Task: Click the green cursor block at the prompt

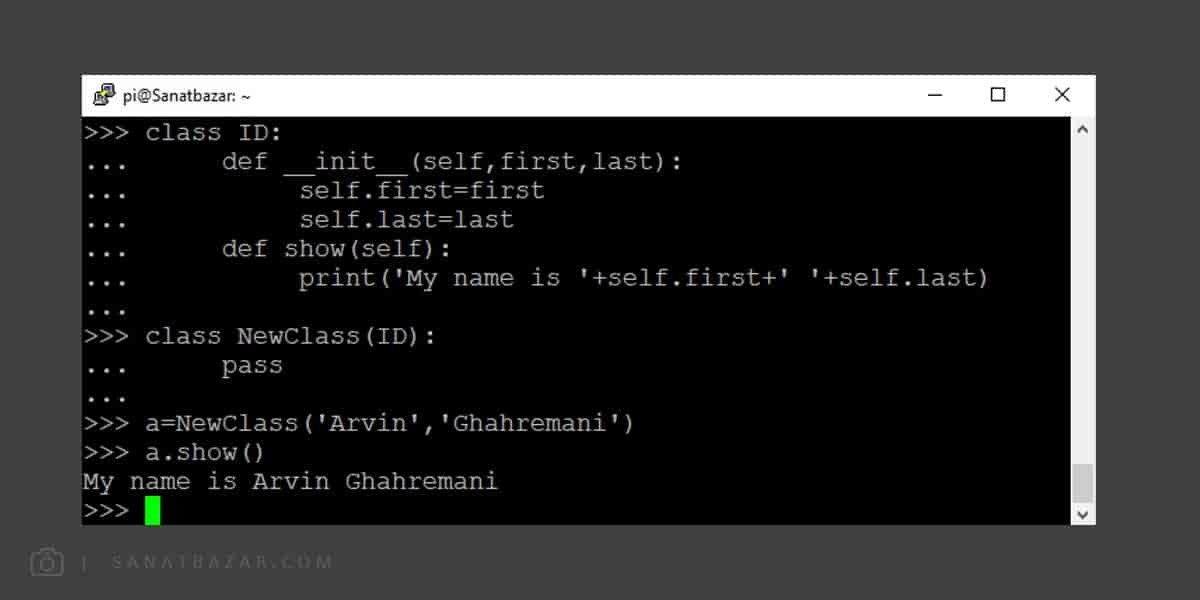Action: [x=152, y=510]
